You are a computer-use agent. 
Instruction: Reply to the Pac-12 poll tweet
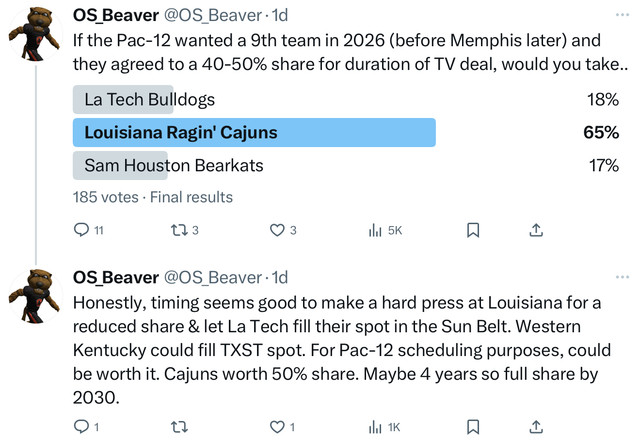[83, 230]
